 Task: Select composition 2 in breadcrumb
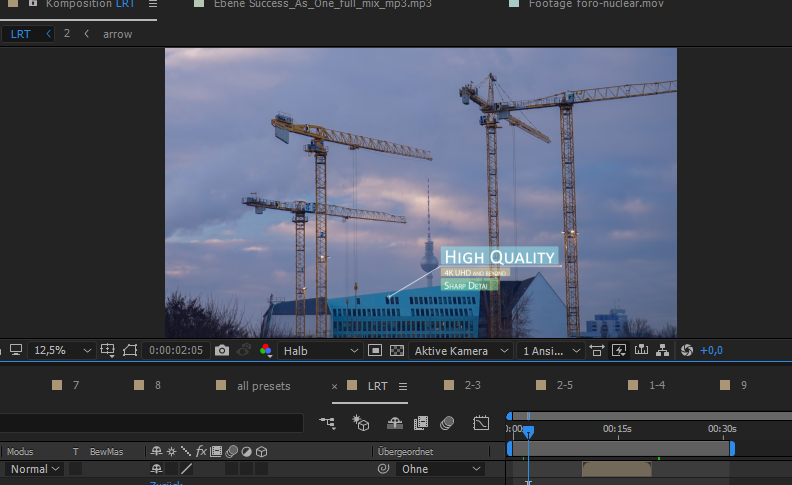[x=67, y=33]
